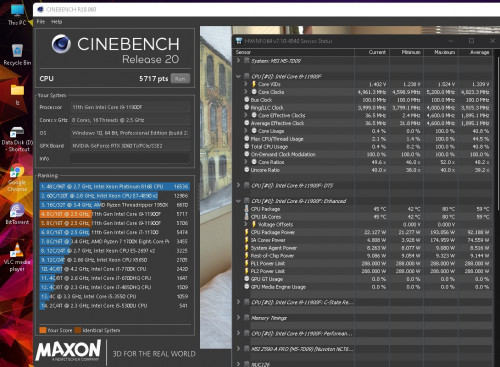Expand CPU [#0] i9-11900F DTS group
Screen dimensions: 500x367
click(238, 185)
